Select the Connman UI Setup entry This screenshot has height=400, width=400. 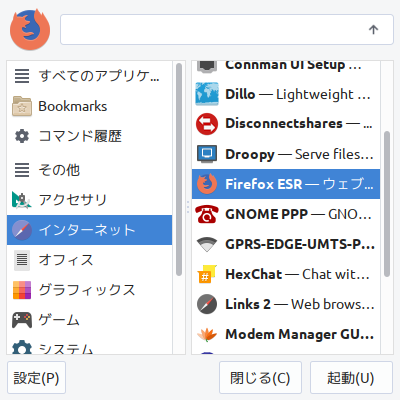coord(286,67)
